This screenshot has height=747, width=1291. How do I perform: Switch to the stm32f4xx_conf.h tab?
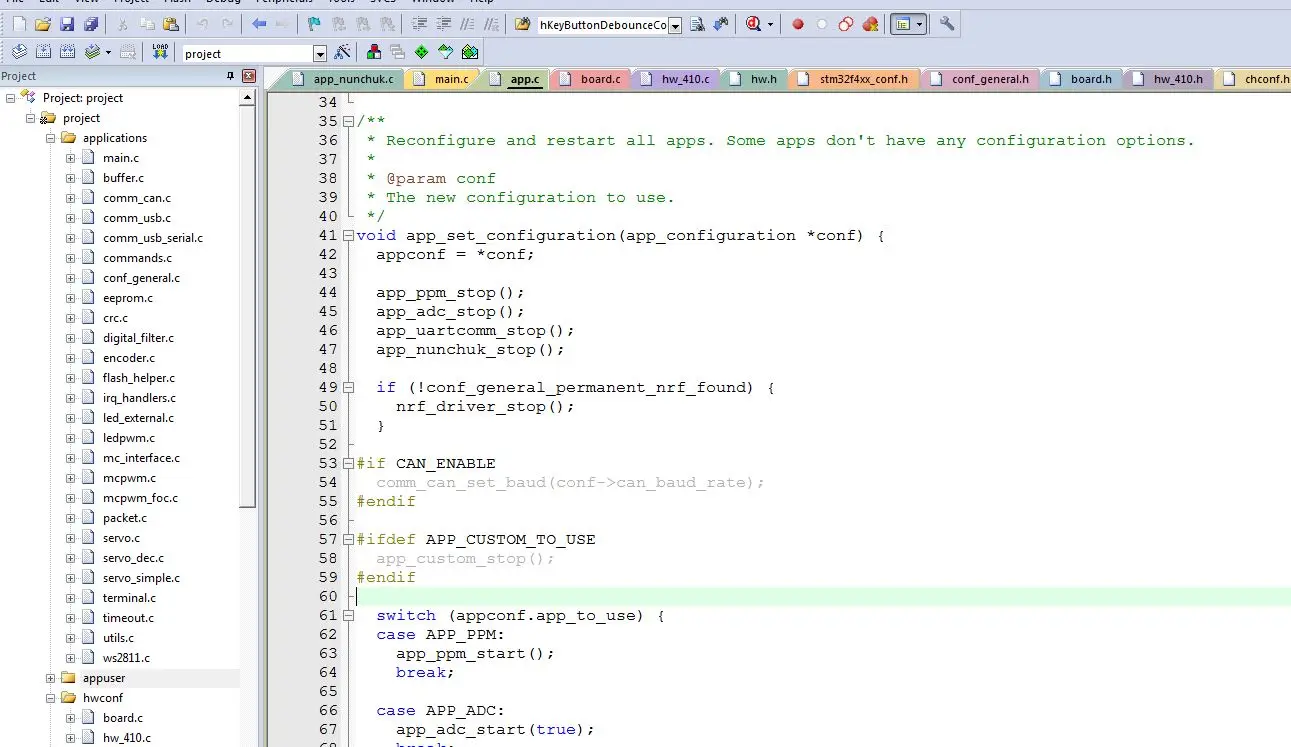(863, 79)
